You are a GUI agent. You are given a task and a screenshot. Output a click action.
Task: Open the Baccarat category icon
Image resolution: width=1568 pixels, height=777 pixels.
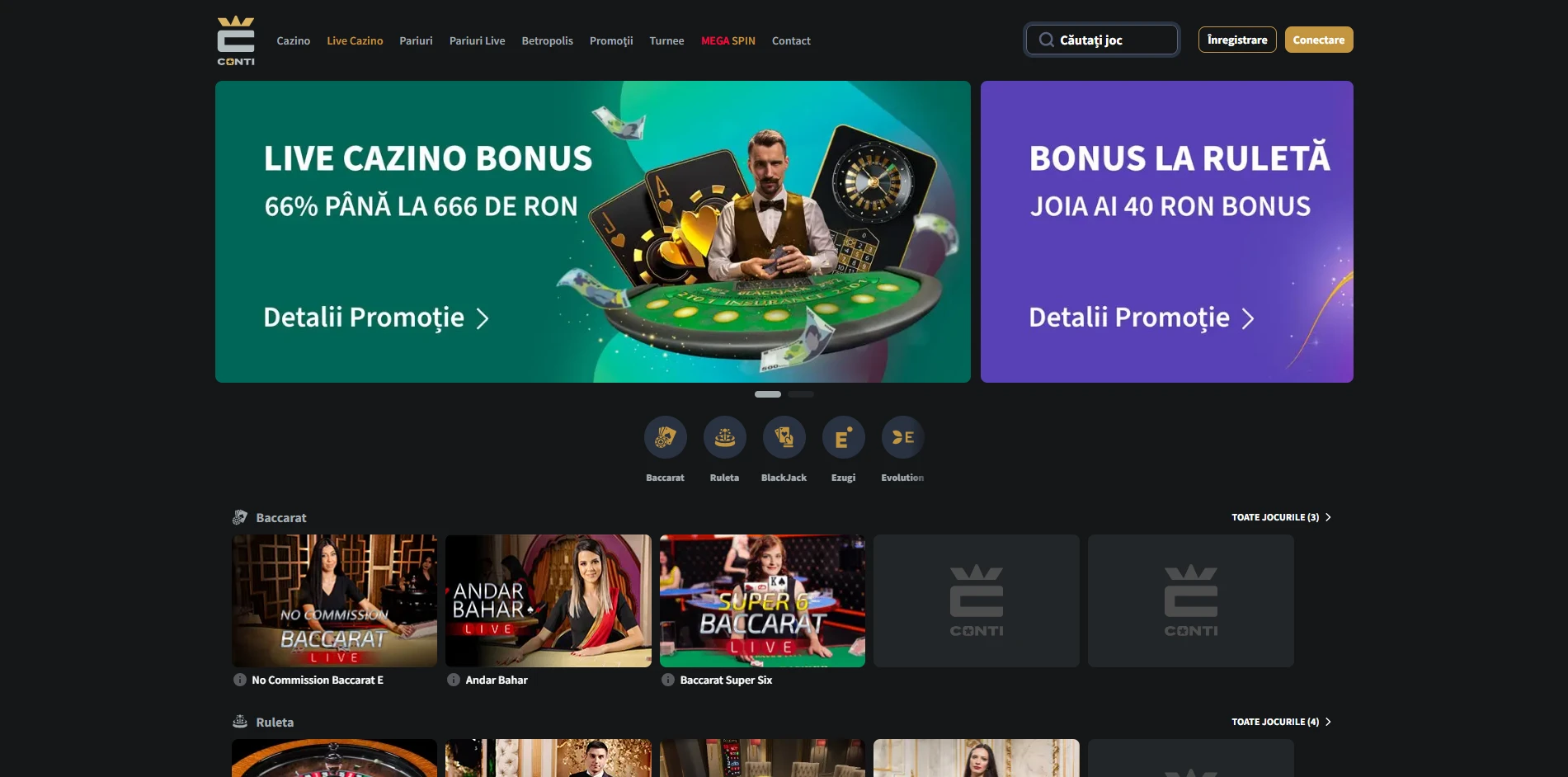pos(665,437)
